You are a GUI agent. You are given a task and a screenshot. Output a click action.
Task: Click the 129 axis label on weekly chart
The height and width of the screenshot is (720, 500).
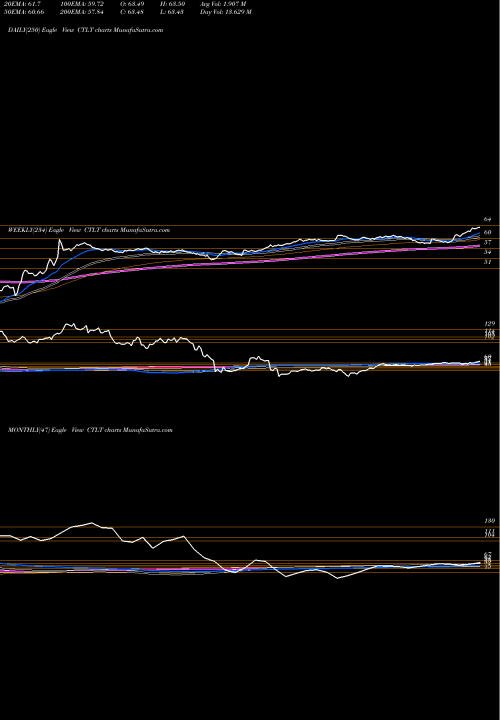click(x=488, y=324)
